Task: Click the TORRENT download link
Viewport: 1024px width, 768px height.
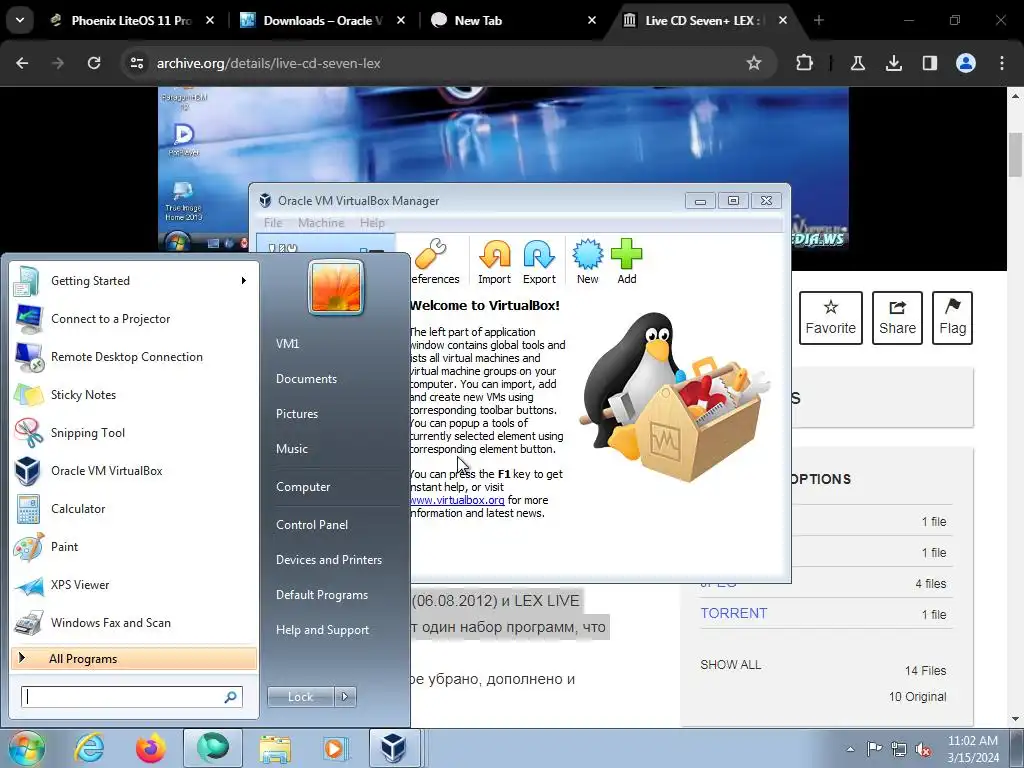Action: click(x=733, y=613)
